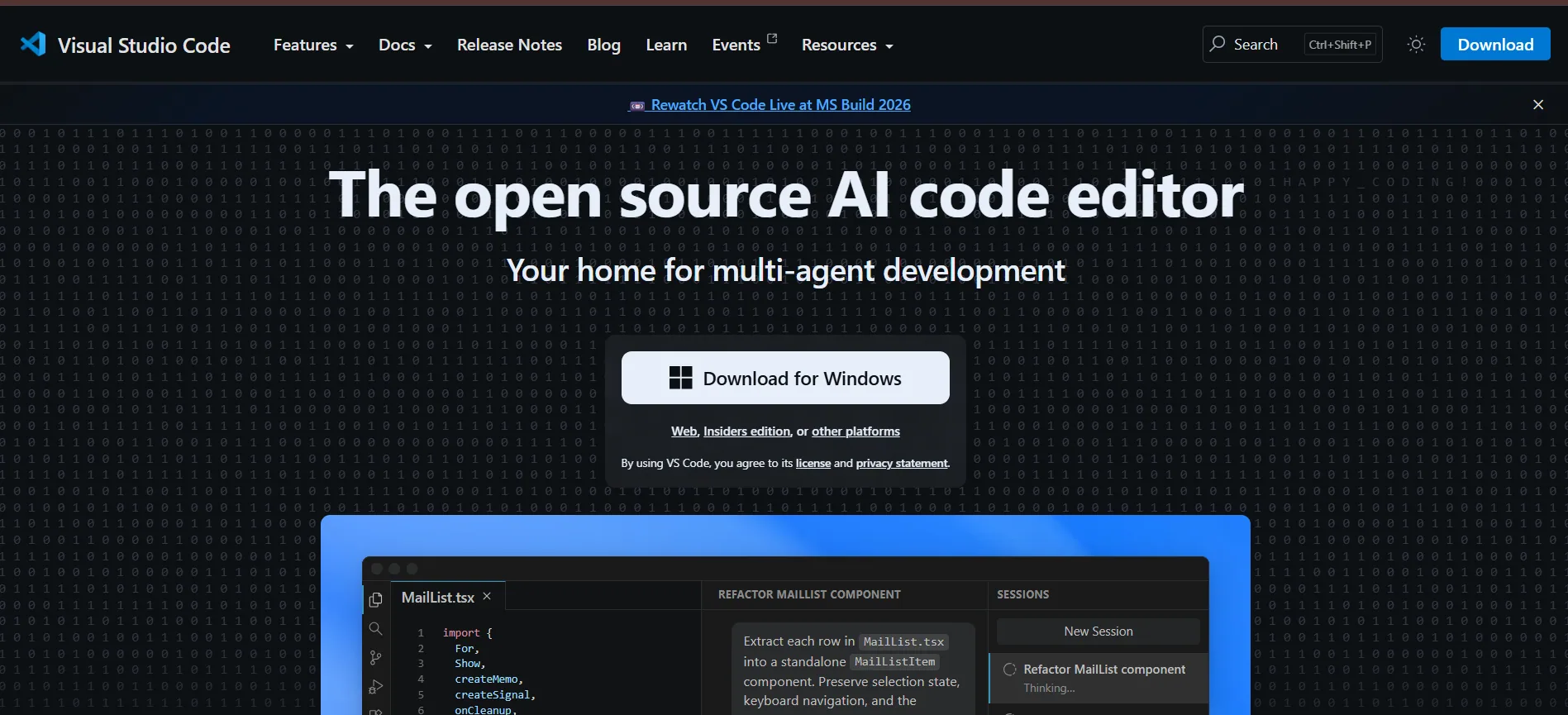
Task: Click the "import {" code line
Action: (467, 633)
